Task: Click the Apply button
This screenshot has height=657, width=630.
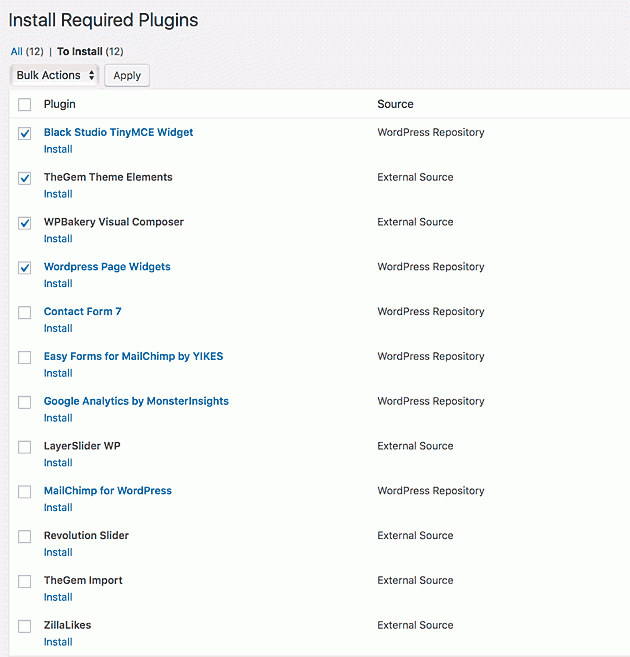Action: pyautogui.click(x=127, y=75)
